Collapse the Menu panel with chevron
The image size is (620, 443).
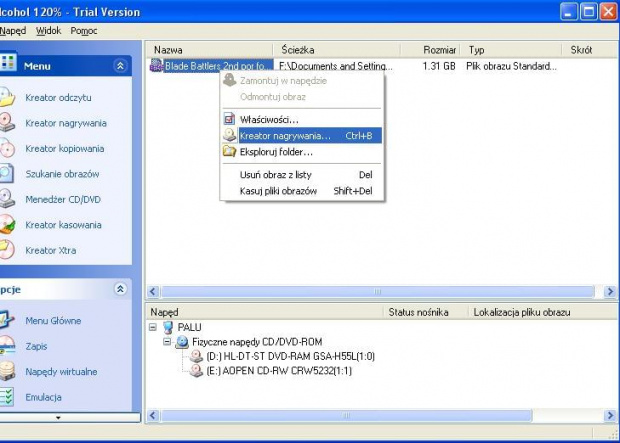(120, 66)
